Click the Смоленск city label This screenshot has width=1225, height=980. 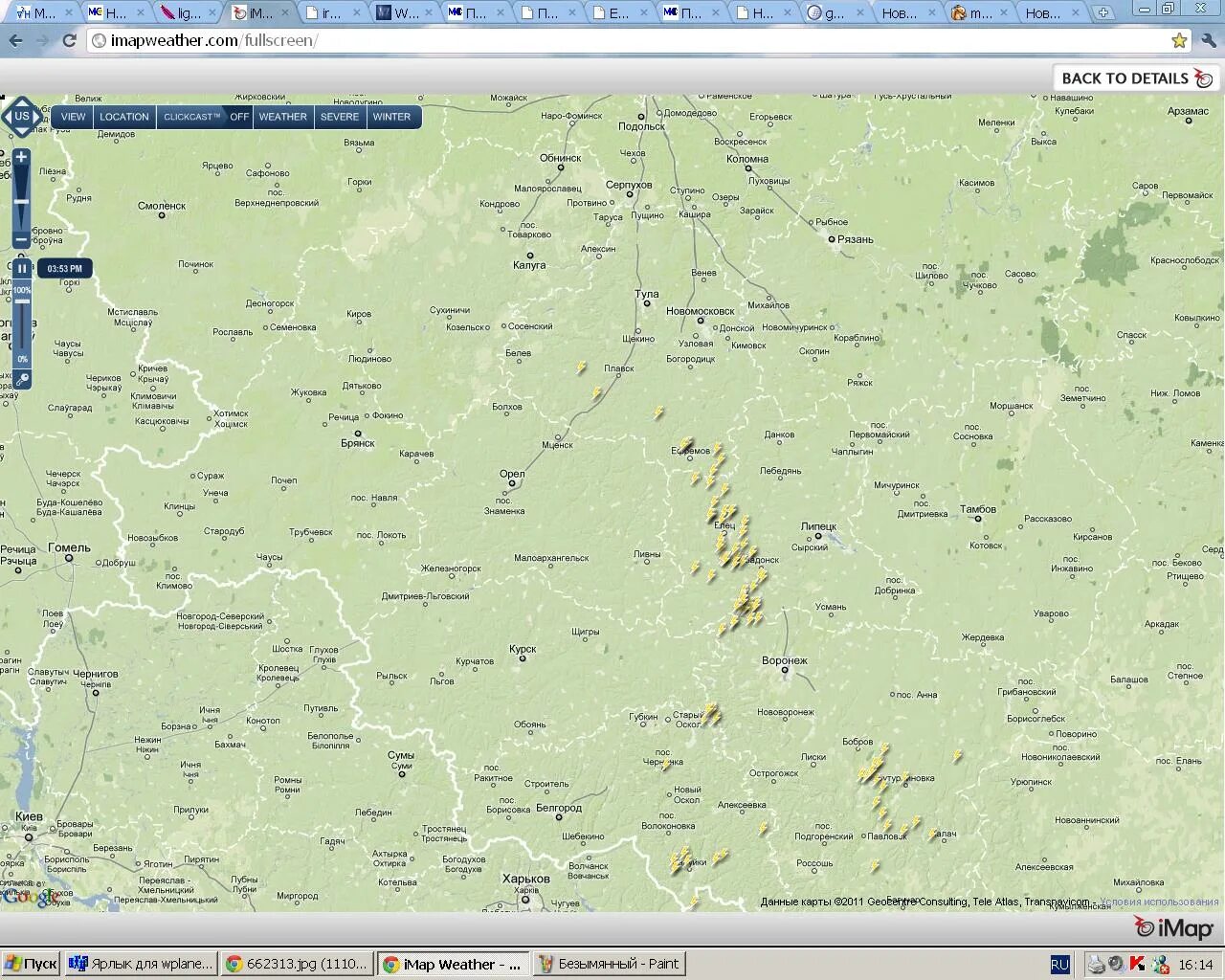coord(162,206)
